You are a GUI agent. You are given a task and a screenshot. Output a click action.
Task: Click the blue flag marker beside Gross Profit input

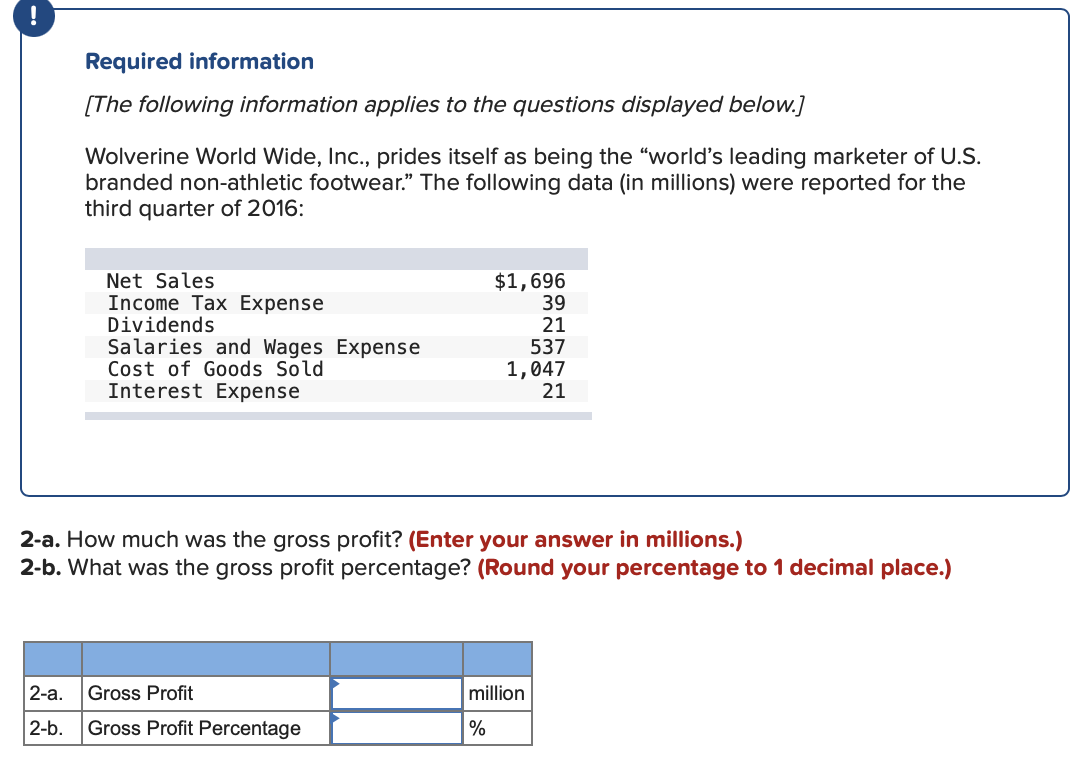(335, 685)
